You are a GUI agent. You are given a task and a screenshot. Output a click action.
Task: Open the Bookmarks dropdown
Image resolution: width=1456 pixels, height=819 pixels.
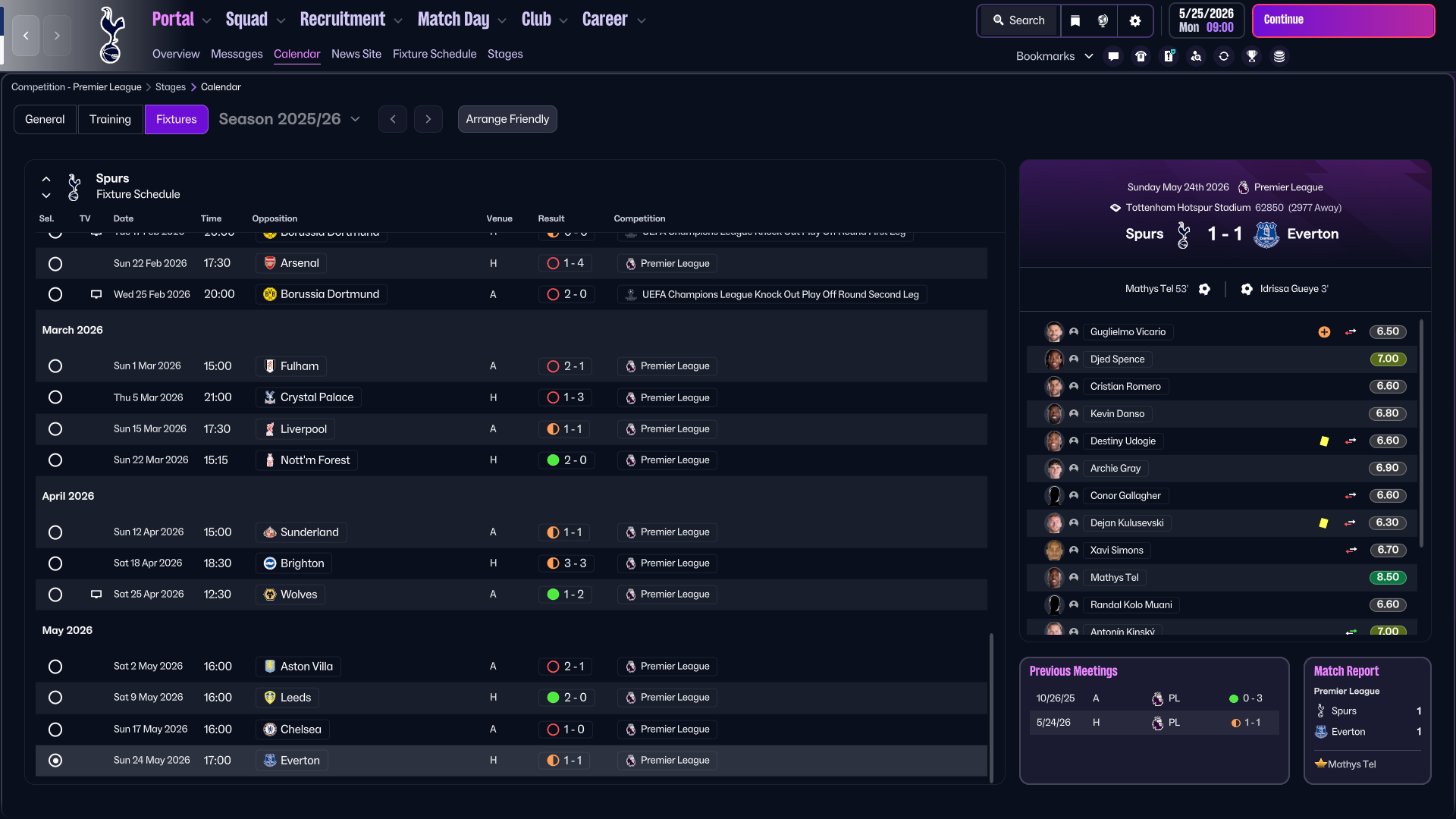pyautogui.click(x=1054, y=56)
